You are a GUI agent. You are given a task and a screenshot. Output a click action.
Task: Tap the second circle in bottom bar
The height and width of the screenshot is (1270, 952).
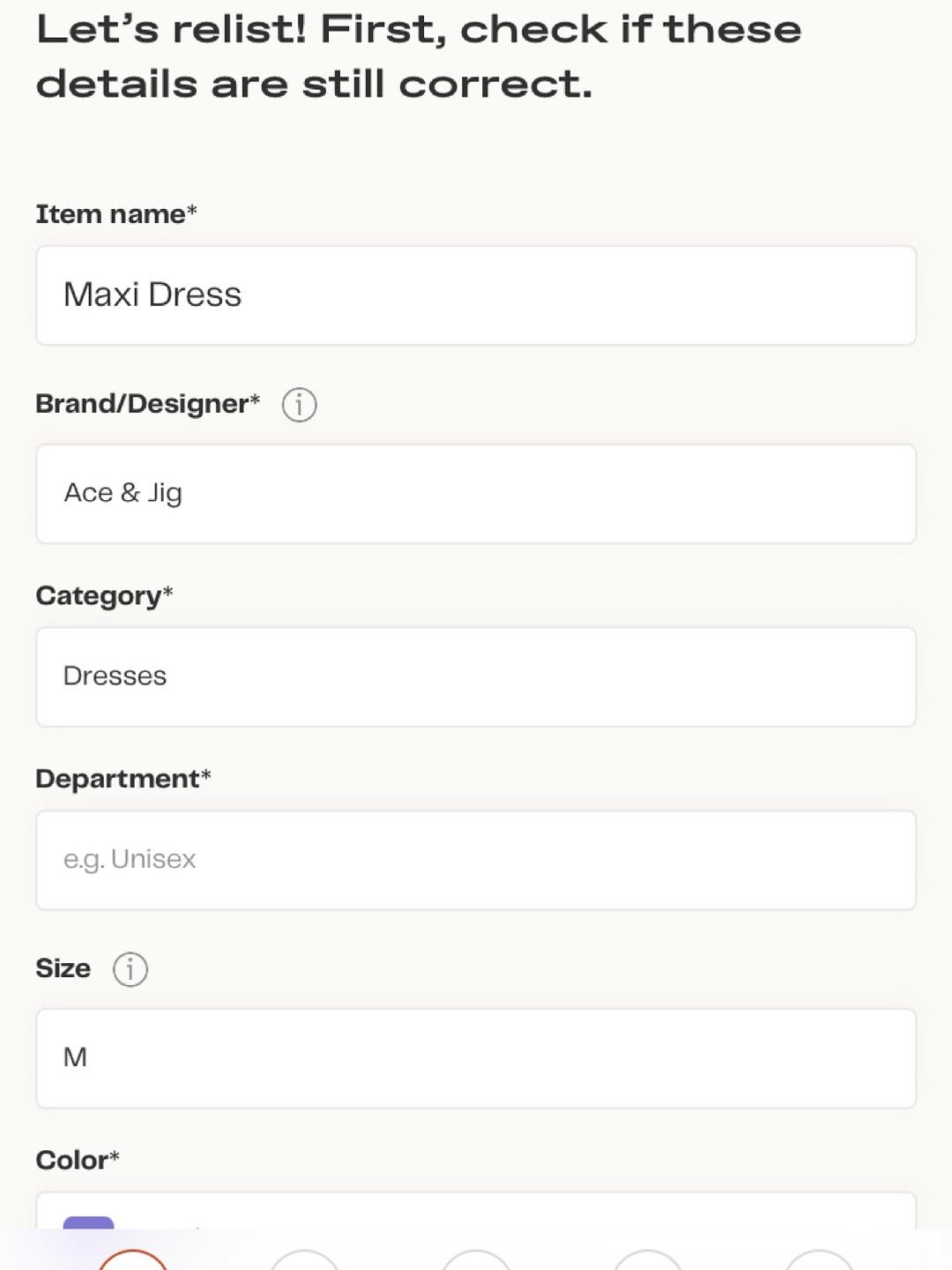[x=304, y=1260]
